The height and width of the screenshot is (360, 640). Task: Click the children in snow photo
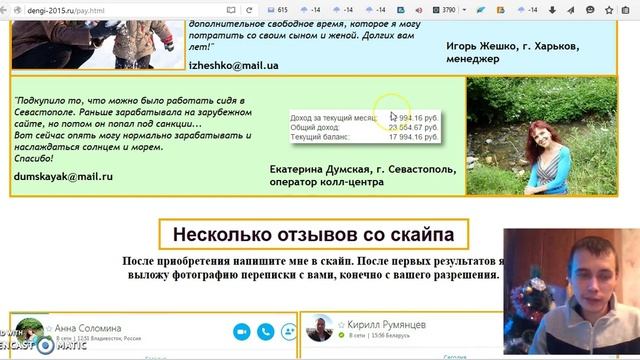(98, 45)
